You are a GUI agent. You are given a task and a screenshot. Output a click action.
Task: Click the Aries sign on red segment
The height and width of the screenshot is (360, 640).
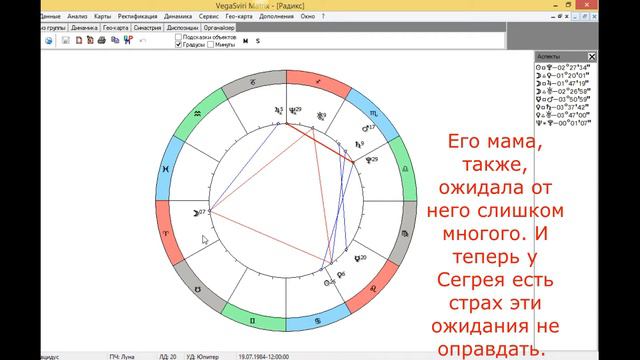click(166, 234)
